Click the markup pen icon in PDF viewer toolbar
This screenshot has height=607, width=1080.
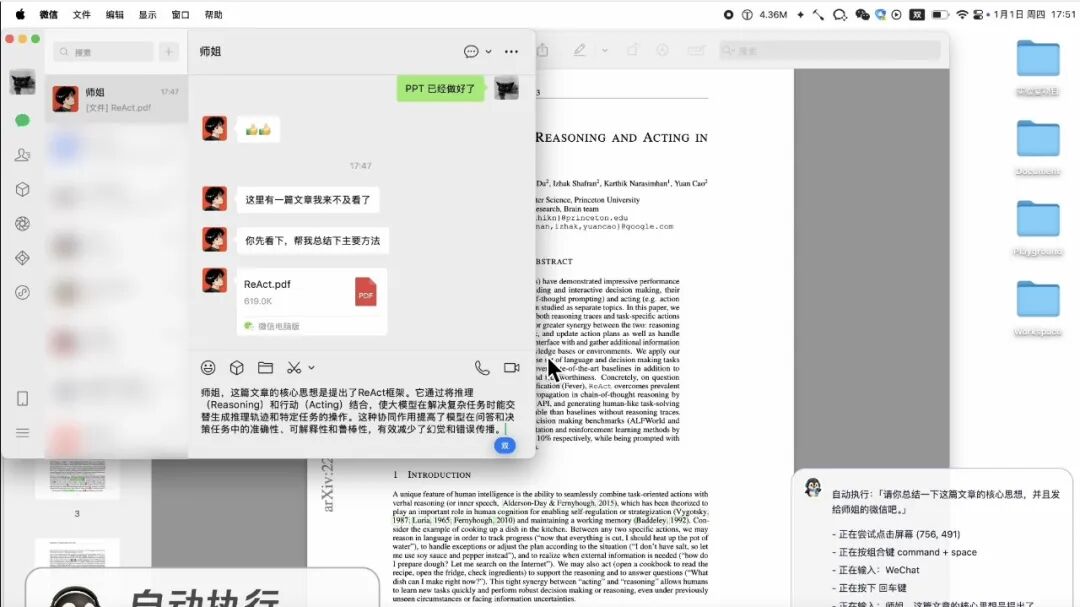tap(579, 50)
